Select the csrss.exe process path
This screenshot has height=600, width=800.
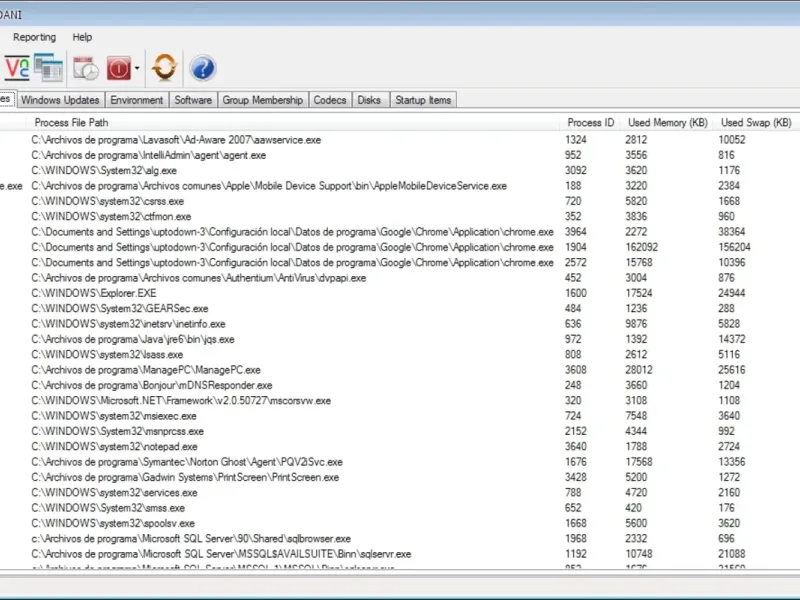pyautogui.click(x=108, y=201)
